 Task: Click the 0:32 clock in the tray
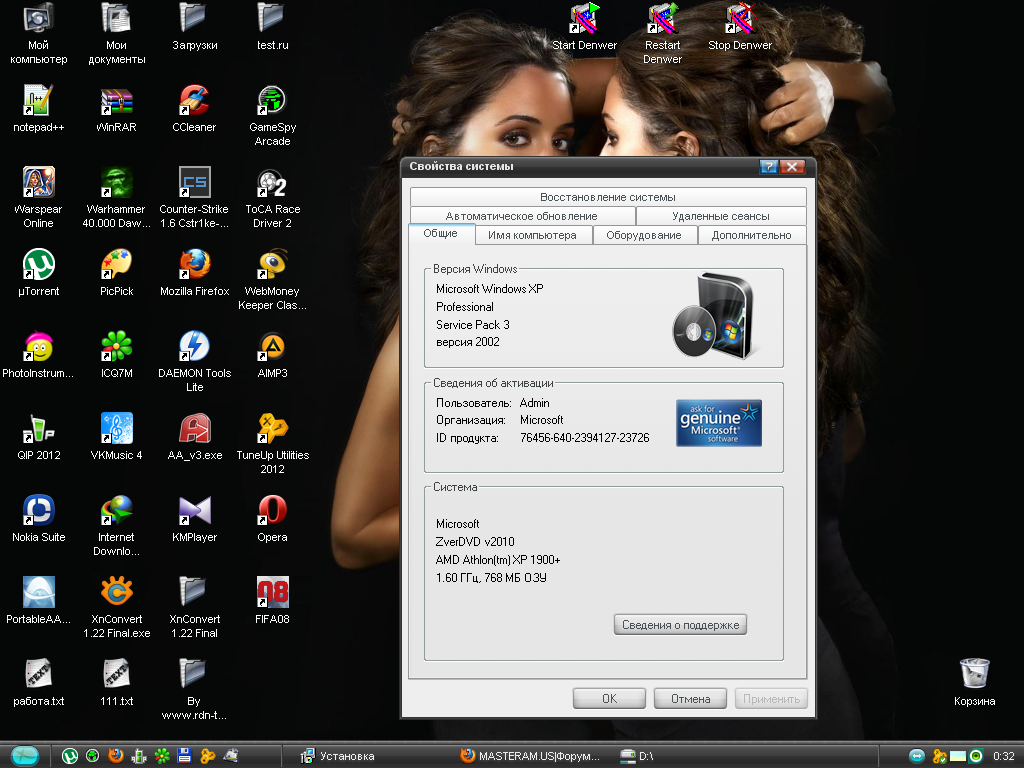(1004, 756)
